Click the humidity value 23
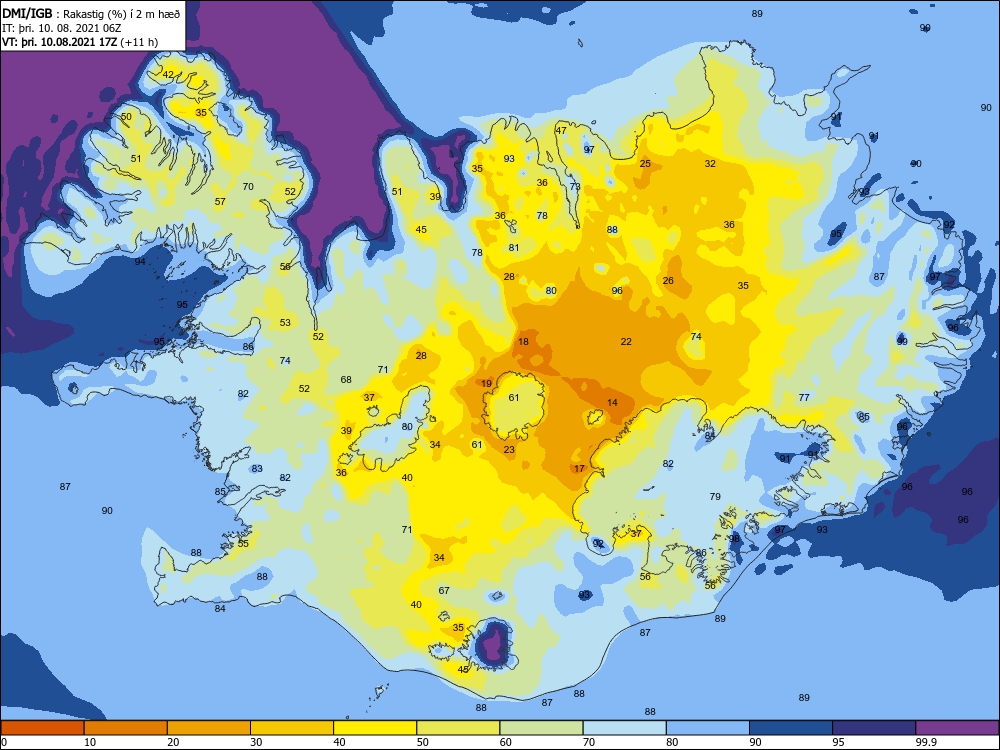Screen dimensions: 1000x750 (x=509, y=450)
